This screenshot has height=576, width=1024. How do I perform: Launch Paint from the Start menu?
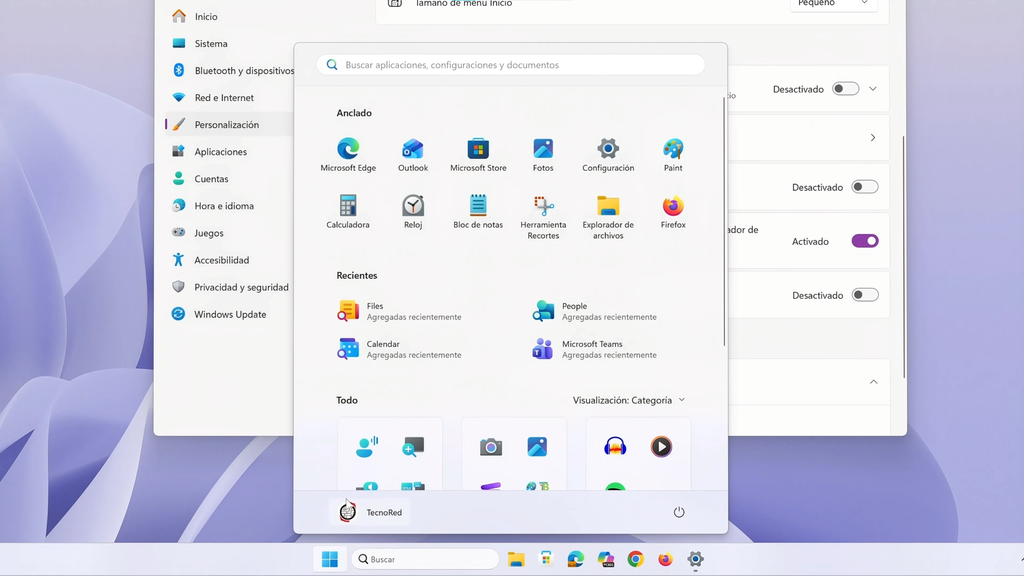[x=673, y=155]
